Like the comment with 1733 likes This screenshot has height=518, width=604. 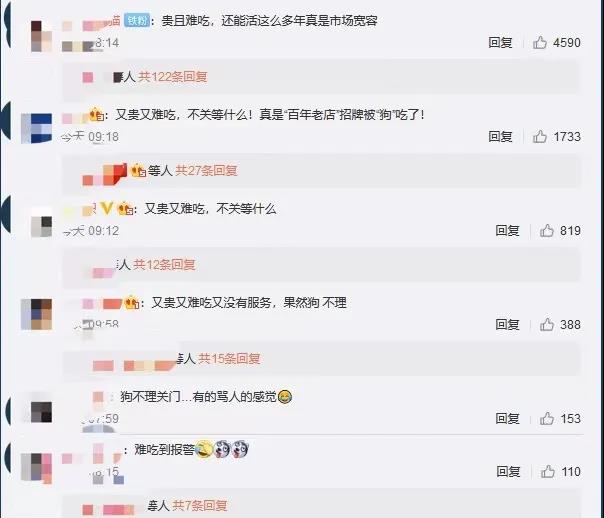(540, 136)
